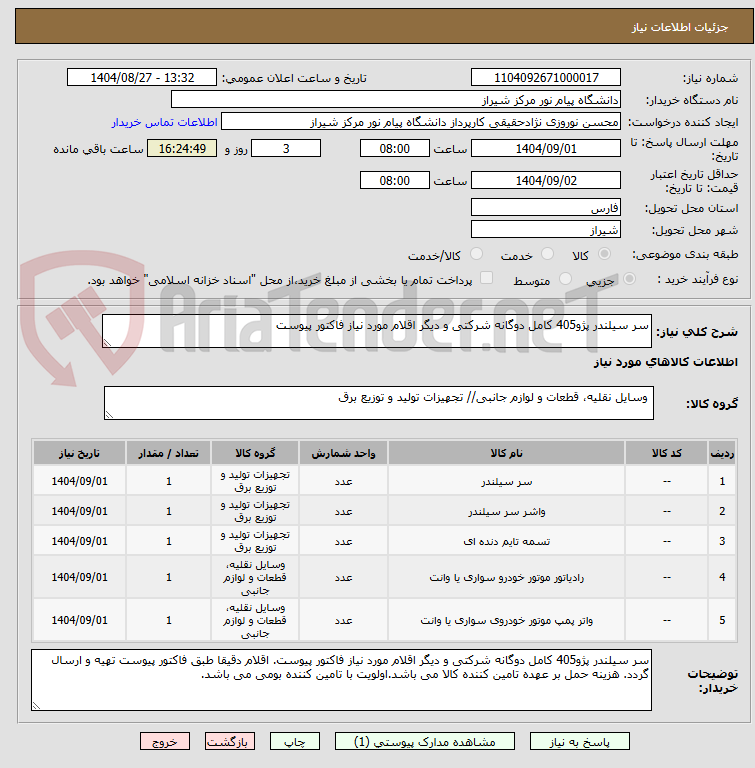Toggle the اسناد خزانه اسلامی payment checkbox
Viewport: 755px width, 768px height.
[x=486, y=278]
